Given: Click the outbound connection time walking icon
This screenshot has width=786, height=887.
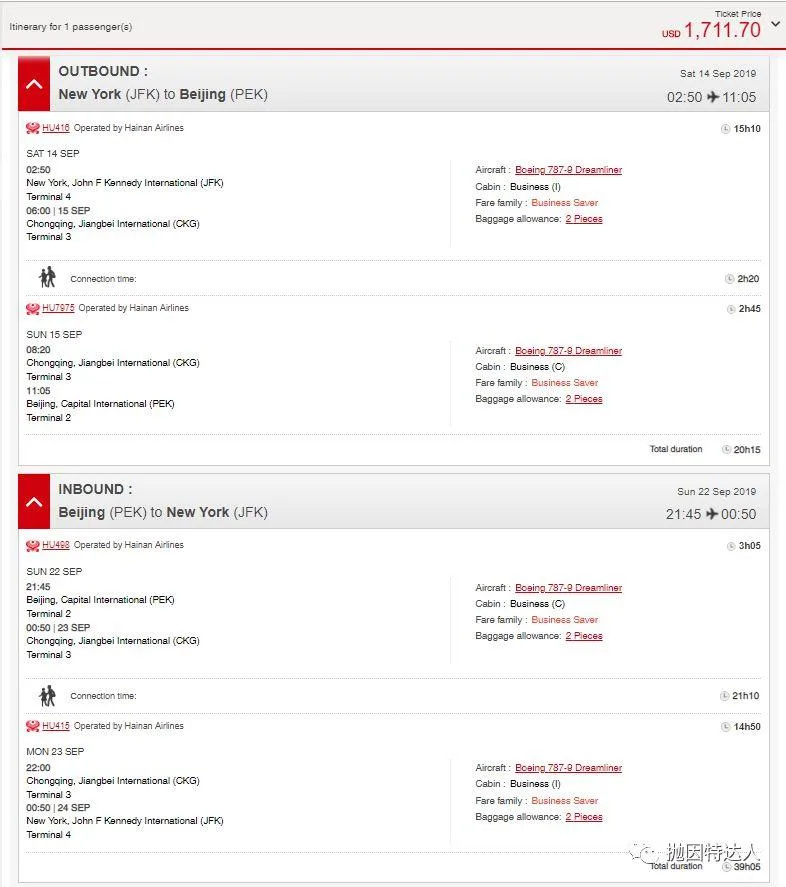Looking at the screenshot, I should pos(47,278).
